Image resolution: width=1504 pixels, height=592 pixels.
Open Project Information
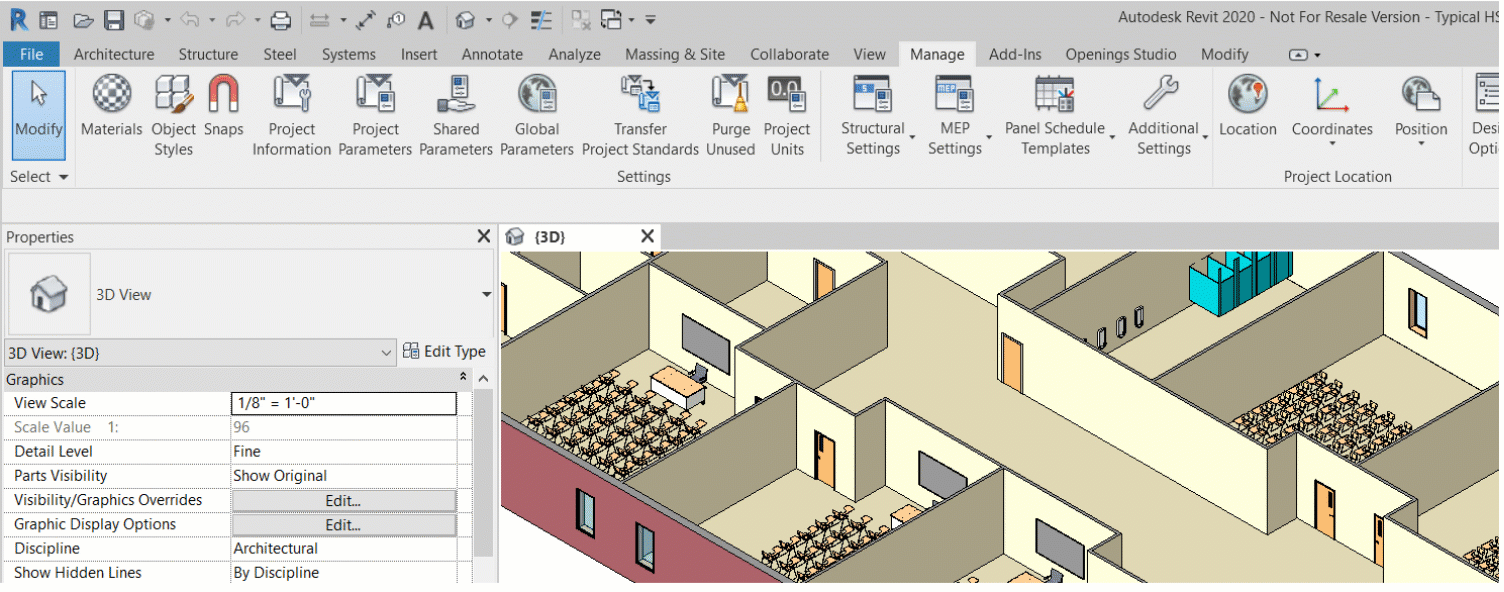click(291, 104)
